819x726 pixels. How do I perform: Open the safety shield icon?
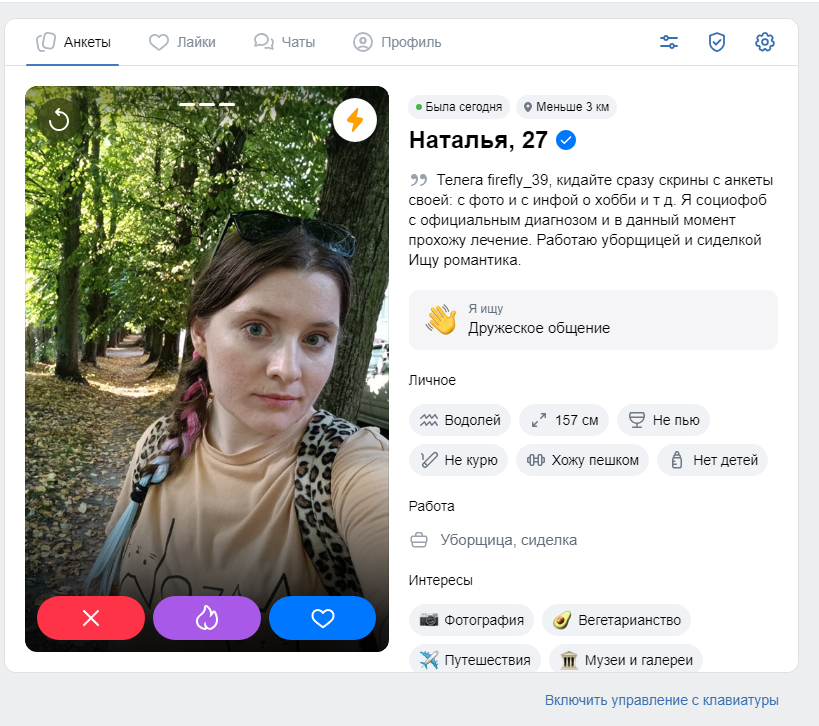pos(717,42)
